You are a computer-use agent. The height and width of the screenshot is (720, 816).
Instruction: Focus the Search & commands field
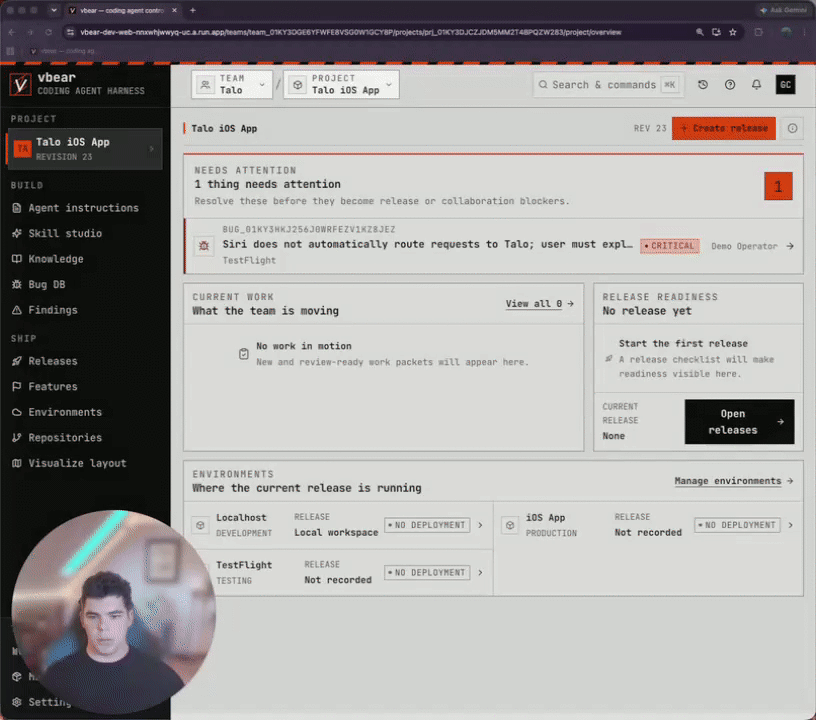point(608,85)
